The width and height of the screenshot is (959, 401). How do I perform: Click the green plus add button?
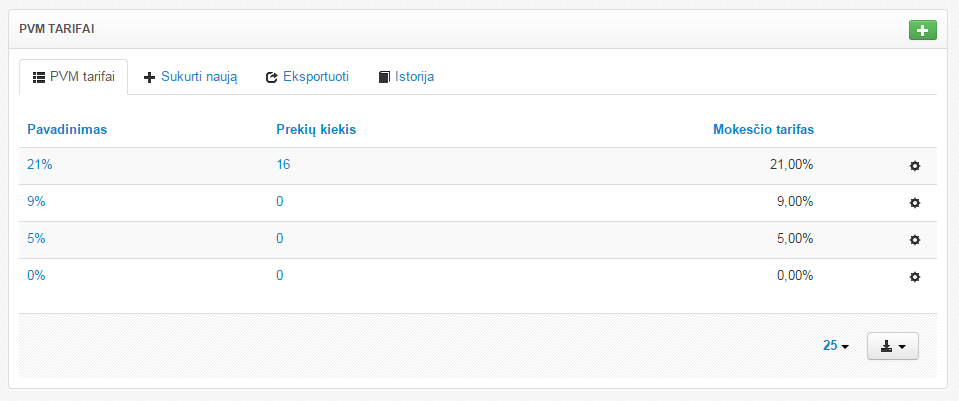[922, 30]
